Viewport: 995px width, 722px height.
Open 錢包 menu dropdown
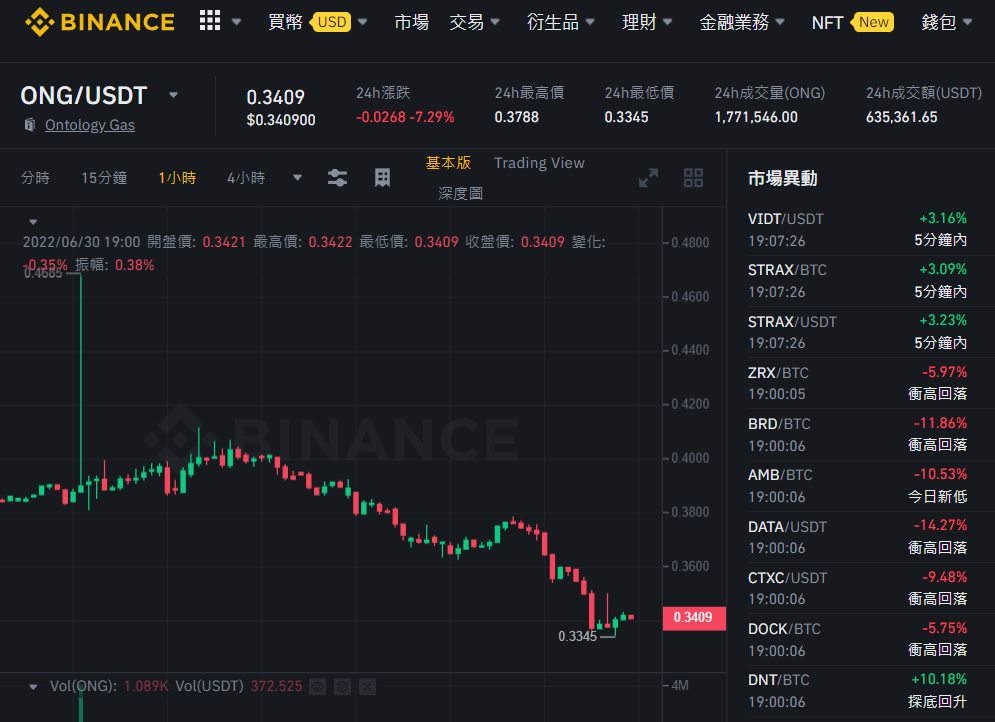click(x=946, y=22)
